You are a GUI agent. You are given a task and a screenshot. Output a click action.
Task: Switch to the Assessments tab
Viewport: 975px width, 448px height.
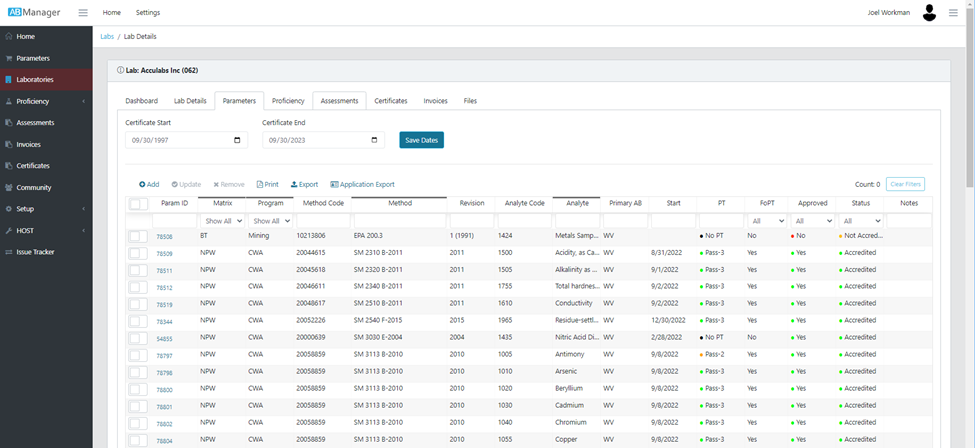click(339, 101)
